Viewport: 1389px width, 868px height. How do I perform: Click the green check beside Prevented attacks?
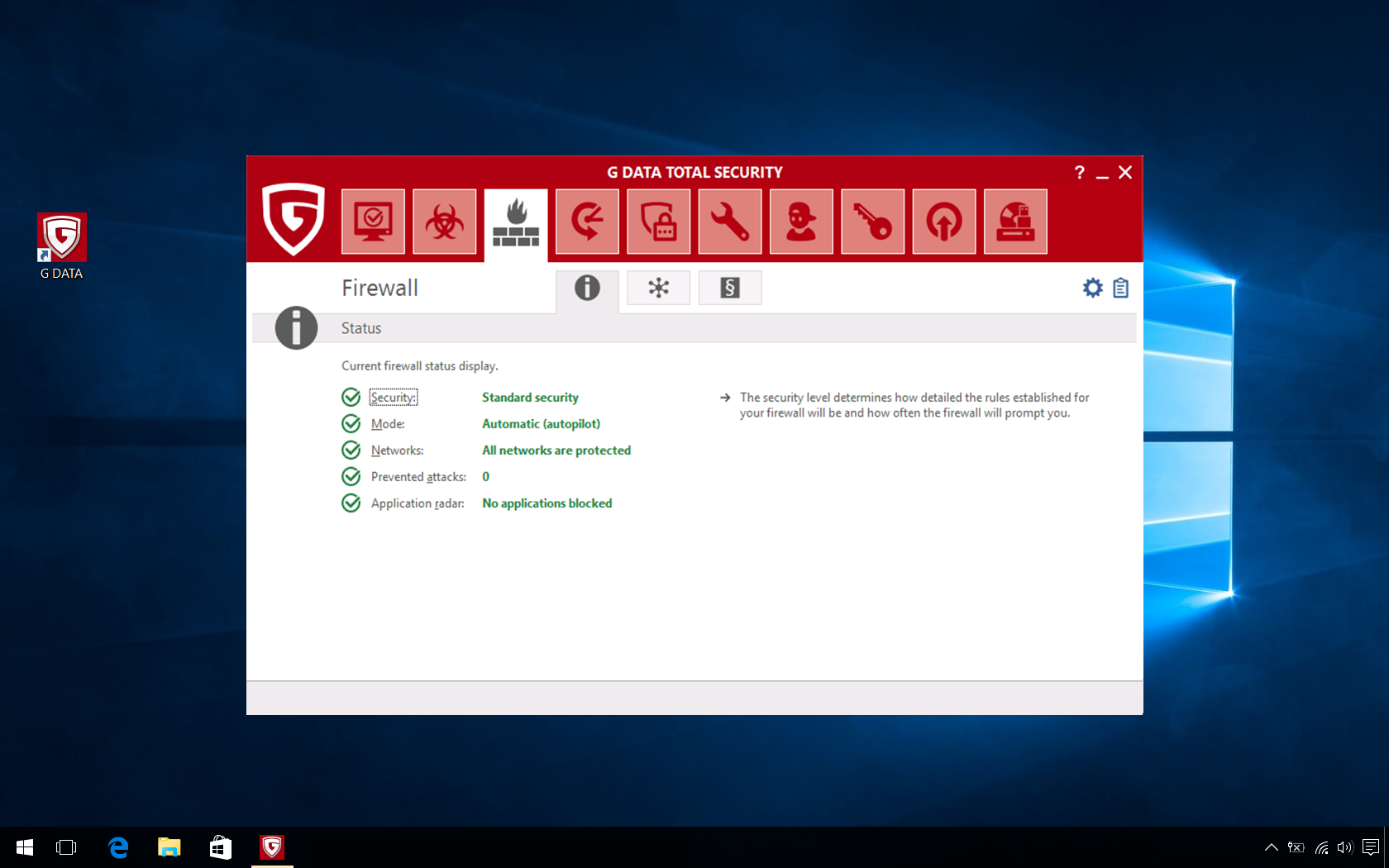pos(351,477)
